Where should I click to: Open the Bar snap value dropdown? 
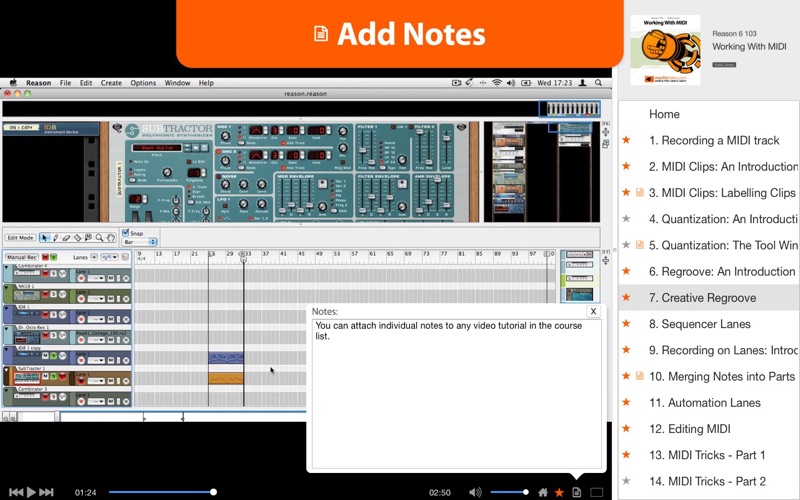pyautogui.click(x=139, y=242)
